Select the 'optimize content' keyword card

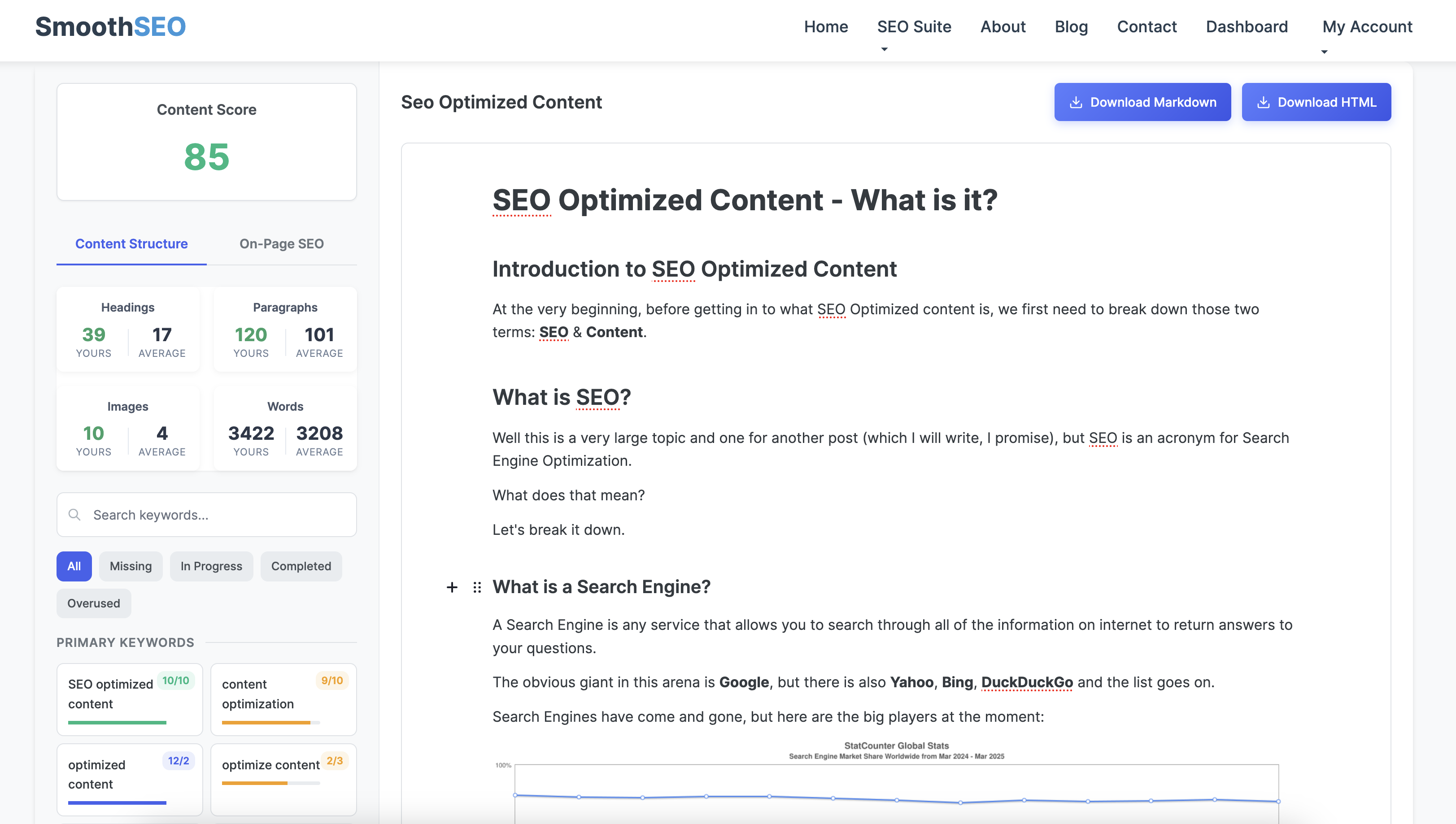(x=283, y=779)
